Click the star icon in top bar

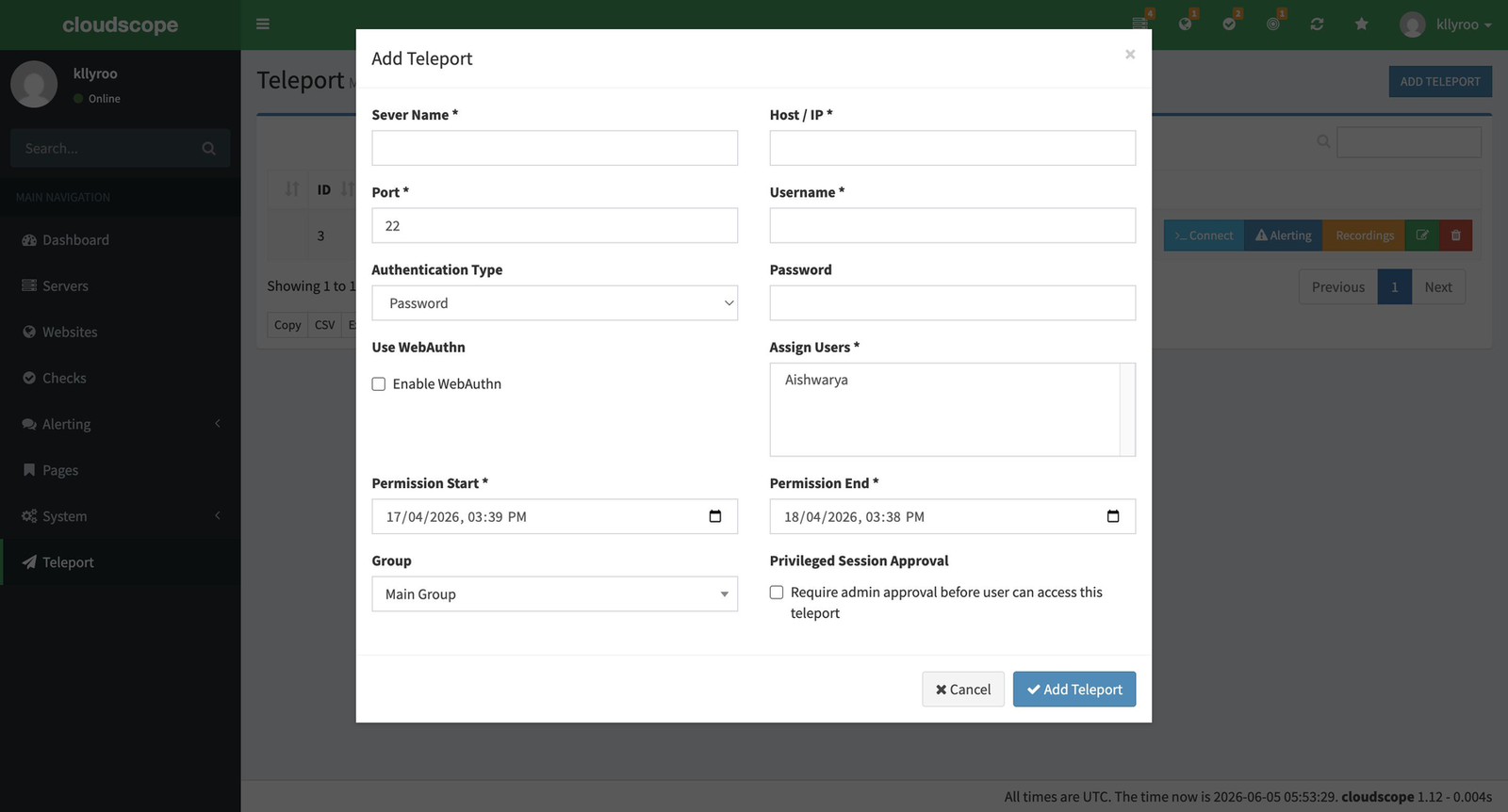1361,24
